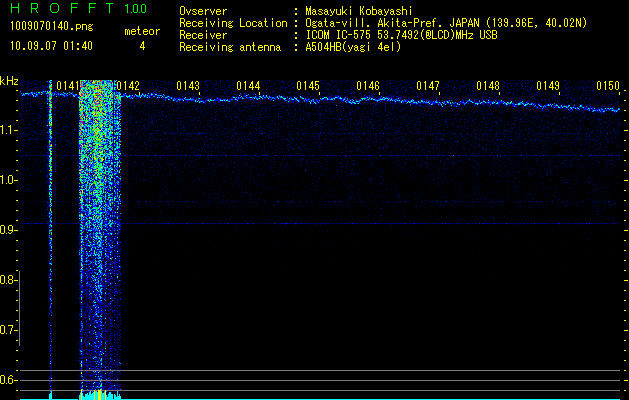This screenshot has width=629, height=400.
Task: Click the 0.6 kHz axis label
Action: (7, 380)
